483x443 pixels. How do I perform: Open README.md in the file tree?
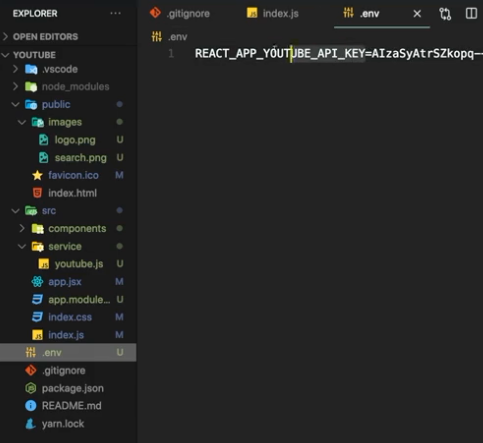tap(71, 406)
